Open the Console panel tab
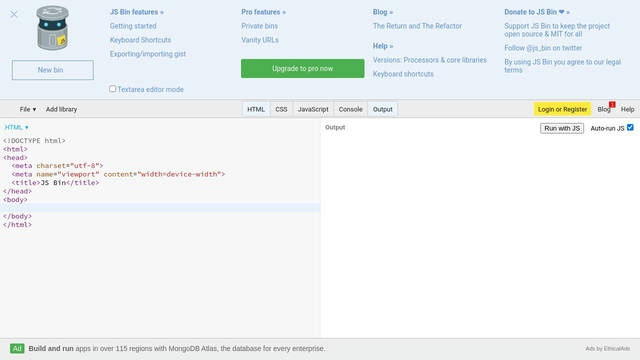 (351, 109)
